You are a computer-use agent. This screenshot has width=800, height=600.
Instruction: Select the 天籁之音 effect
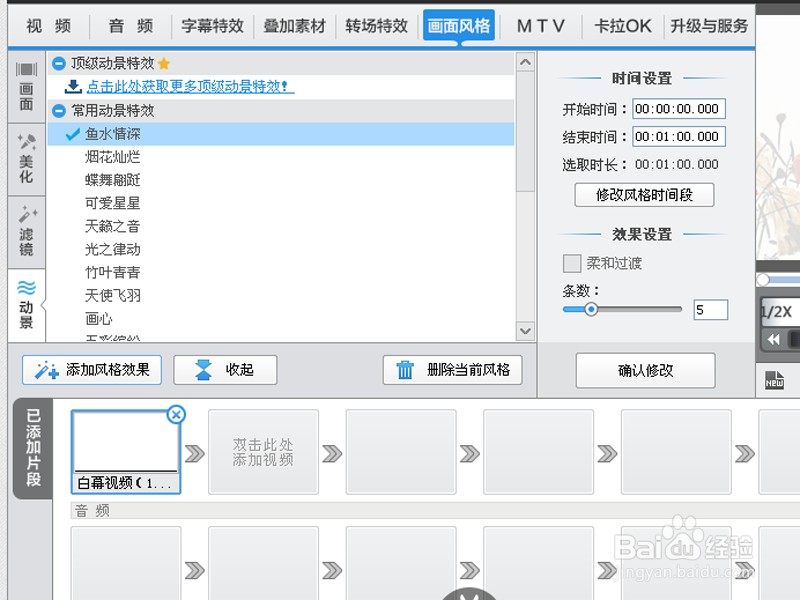[x=281, y=226]
